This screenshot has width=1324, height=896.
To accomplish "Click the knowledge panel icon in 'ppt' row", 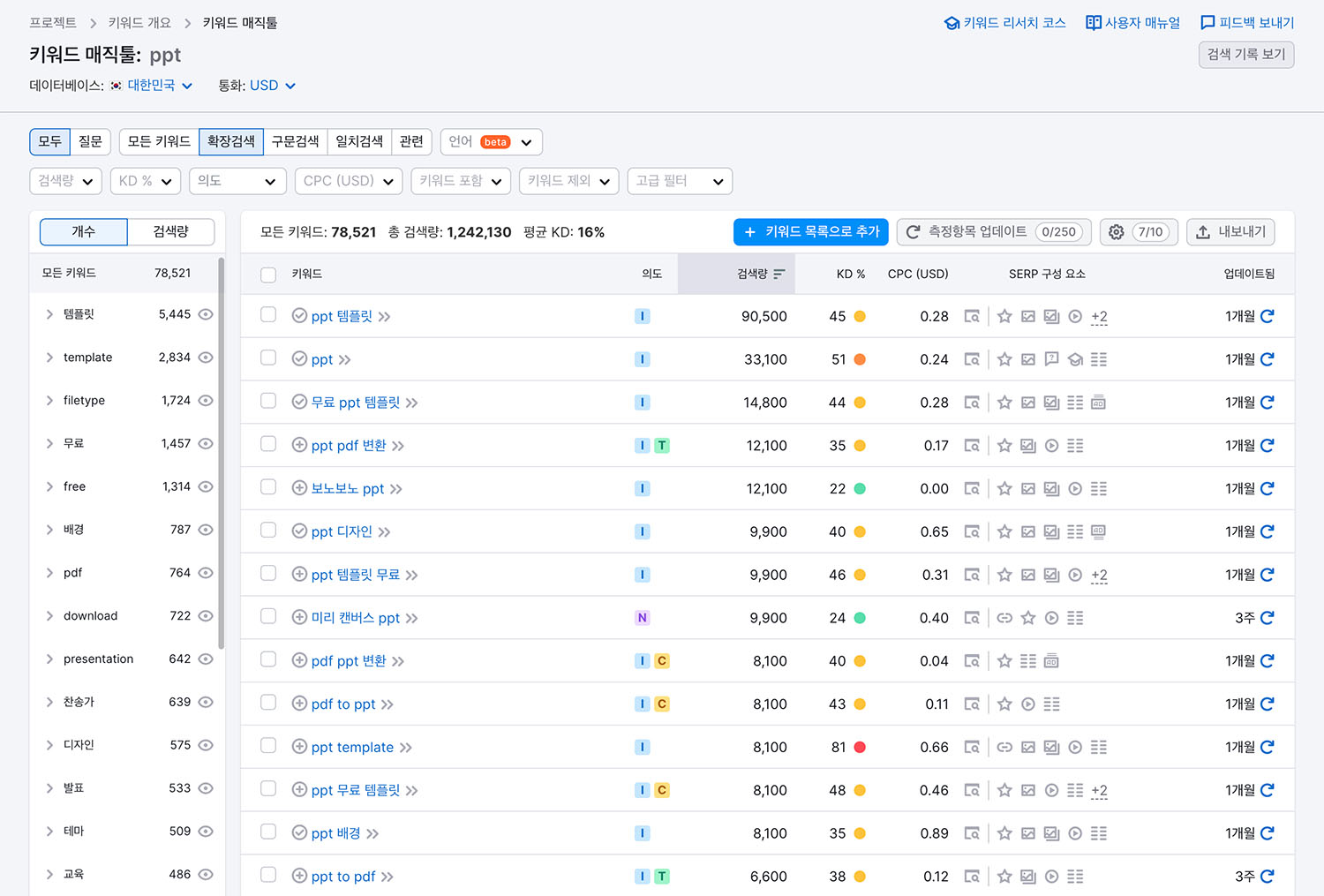I will click(1075, 359).
